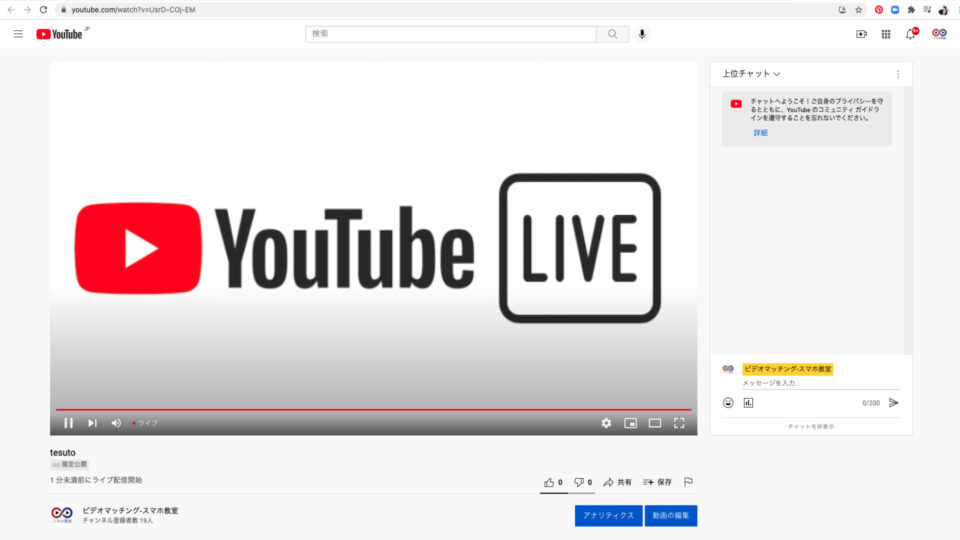Toggle theater mode
Image resolution: width=960 pixels, height=540 pixels.
[x=654, y=423]
